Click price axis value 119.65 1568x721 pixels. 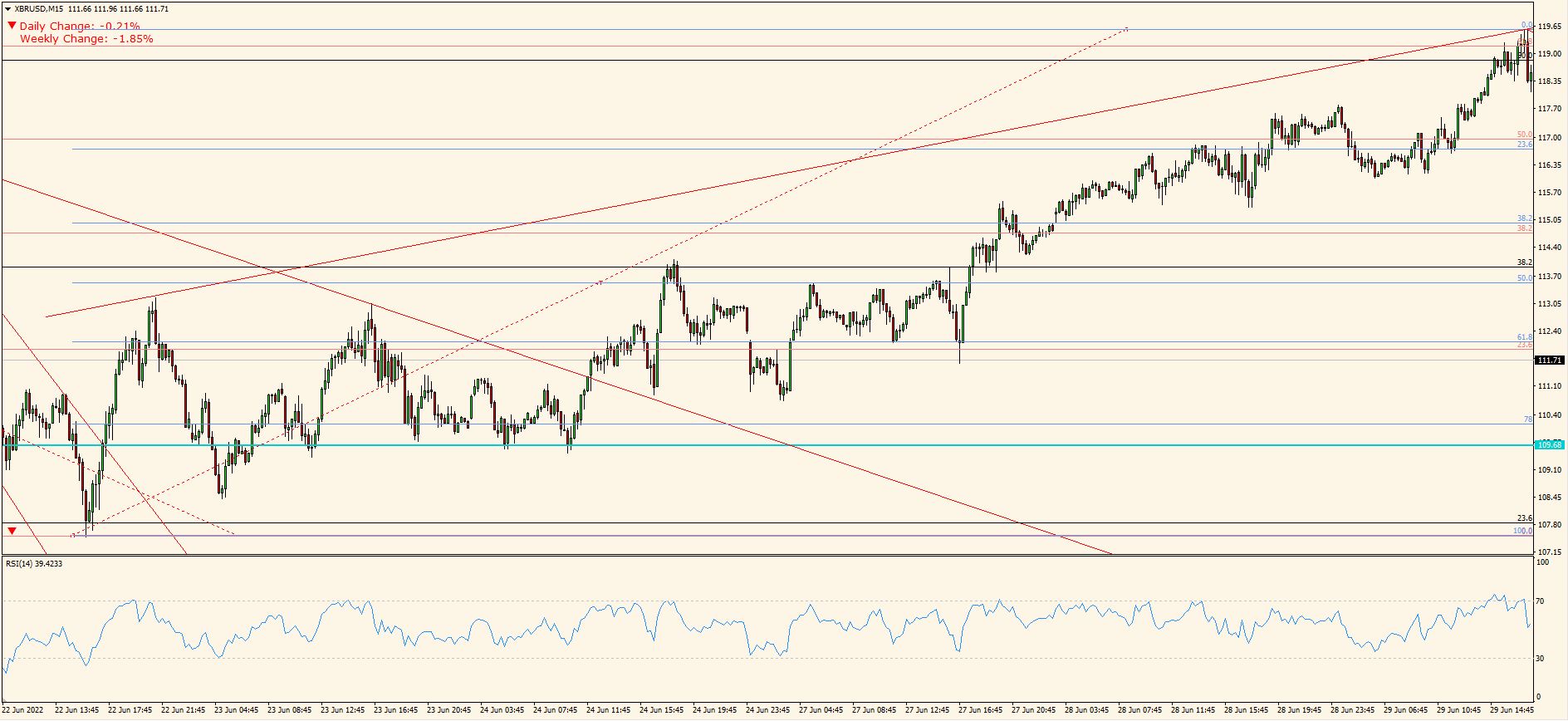point(1549,27)
